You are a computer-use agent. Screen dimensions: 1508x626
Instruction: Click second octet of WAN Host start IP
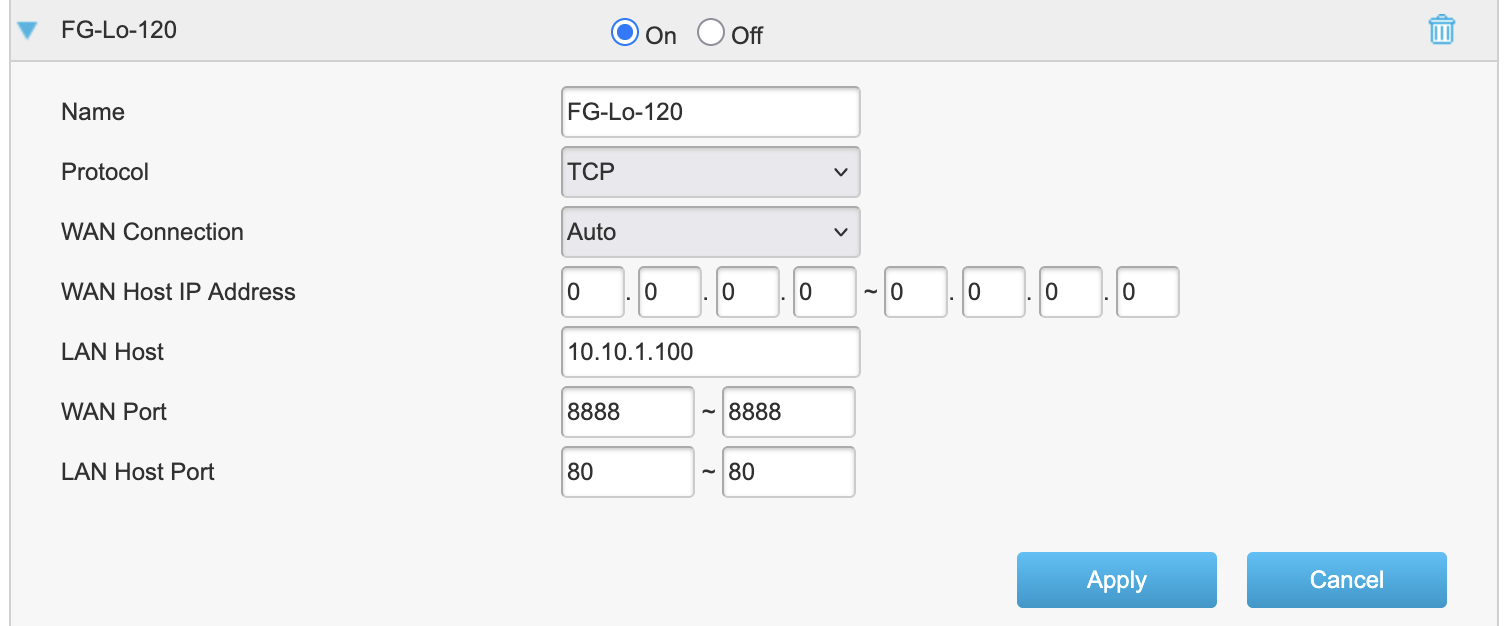click(x=670, y=292)
